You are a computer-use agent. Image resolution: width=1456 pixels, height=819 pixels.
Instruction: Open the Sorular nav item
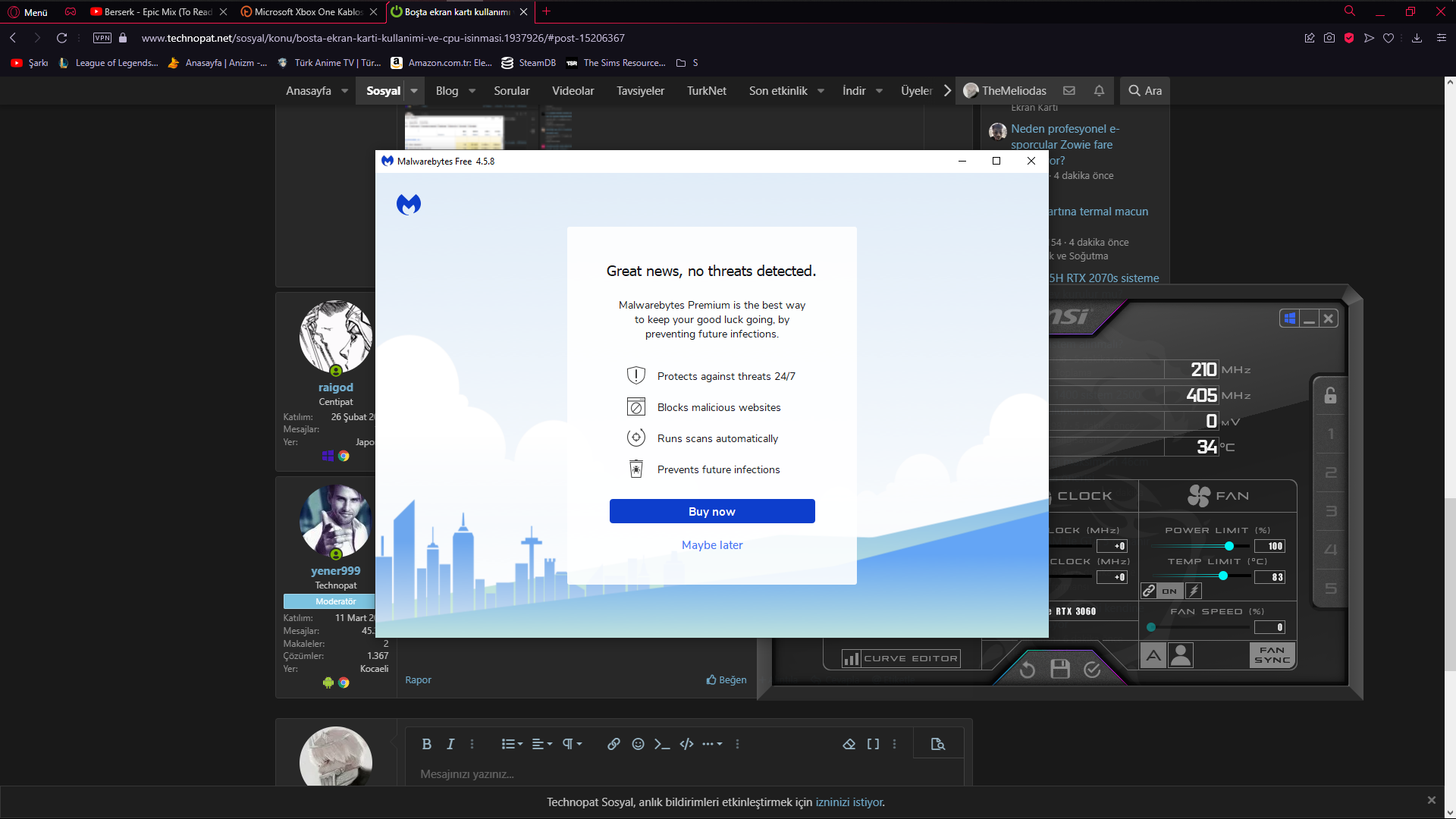(x=512, y=91)
